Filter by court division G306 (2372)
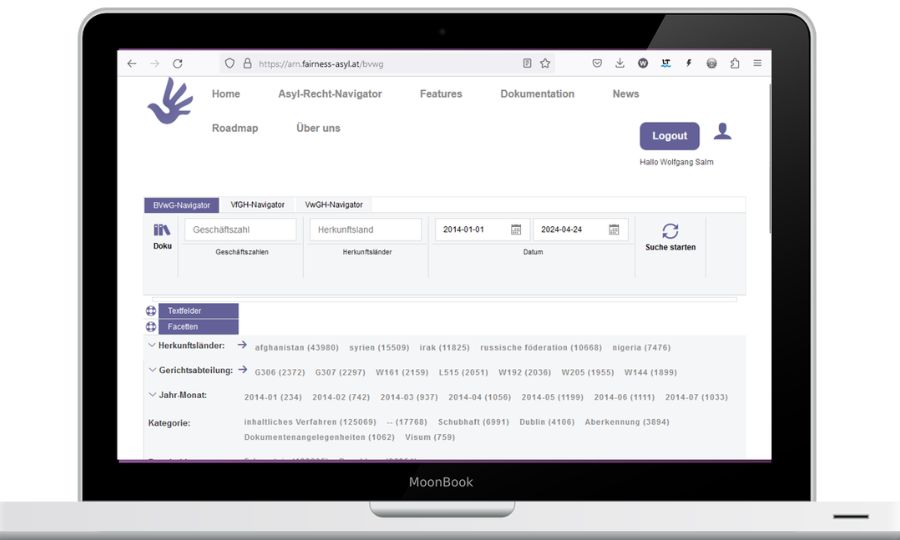This screenshot has height=540, width=900. pos(280,372)
